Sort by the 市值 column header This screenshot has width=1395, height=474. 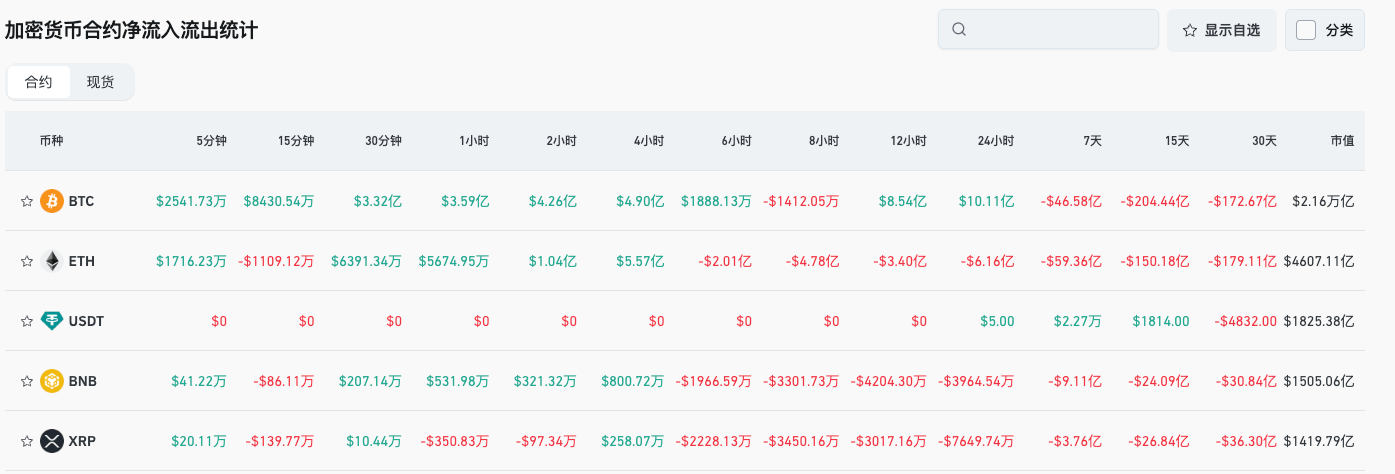click(x=1342, y=141)
